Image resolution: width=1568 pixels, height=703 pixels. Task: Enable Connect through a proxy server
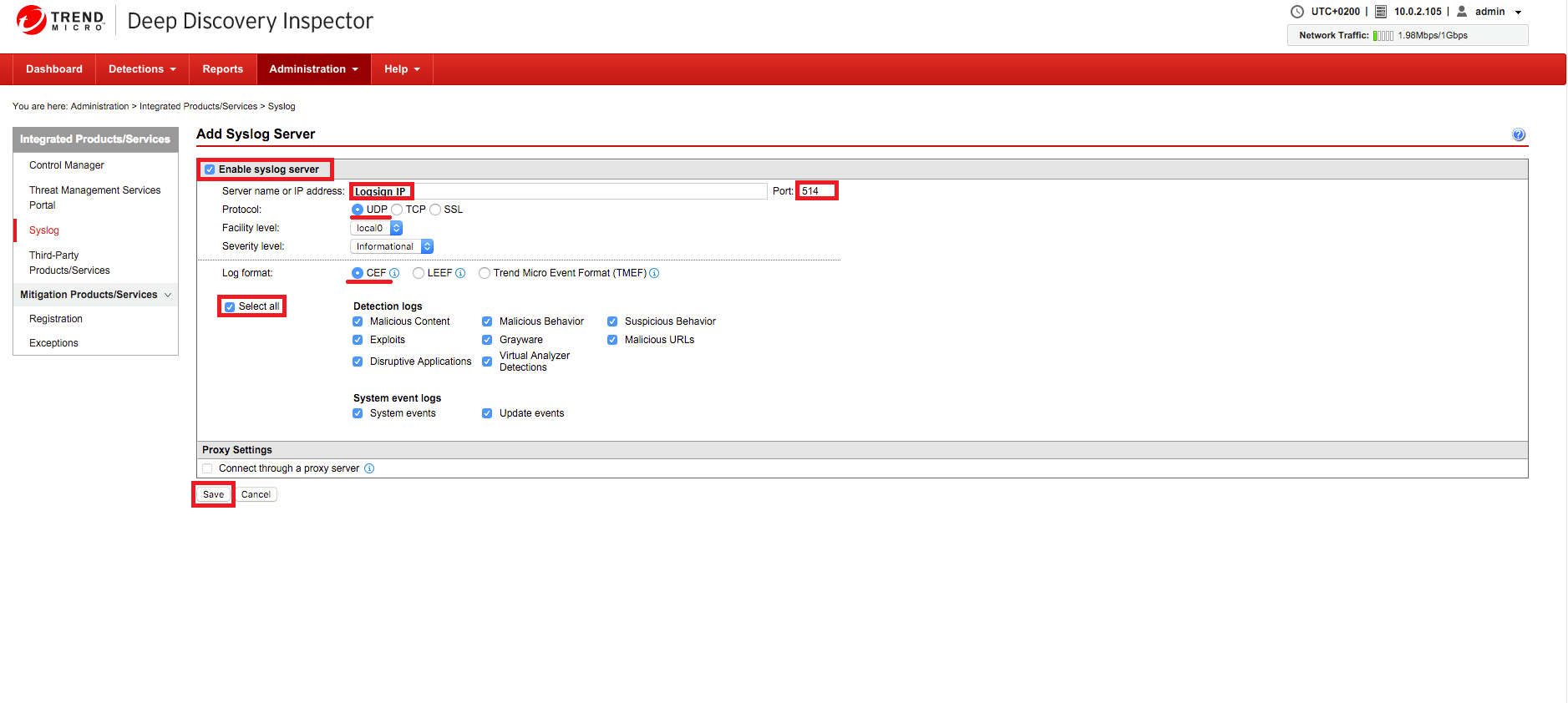point(207,468)
